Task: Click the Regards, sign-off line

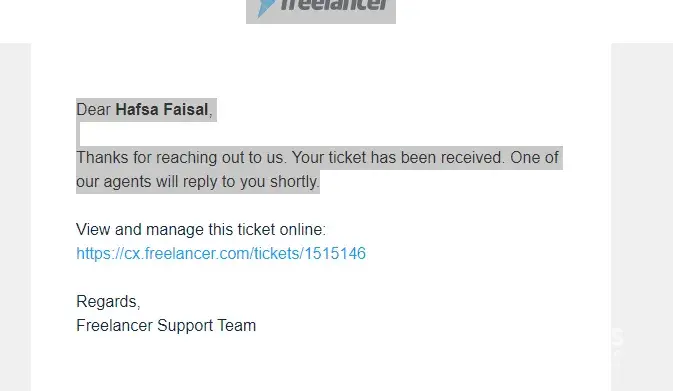Action: pos(108,302)
